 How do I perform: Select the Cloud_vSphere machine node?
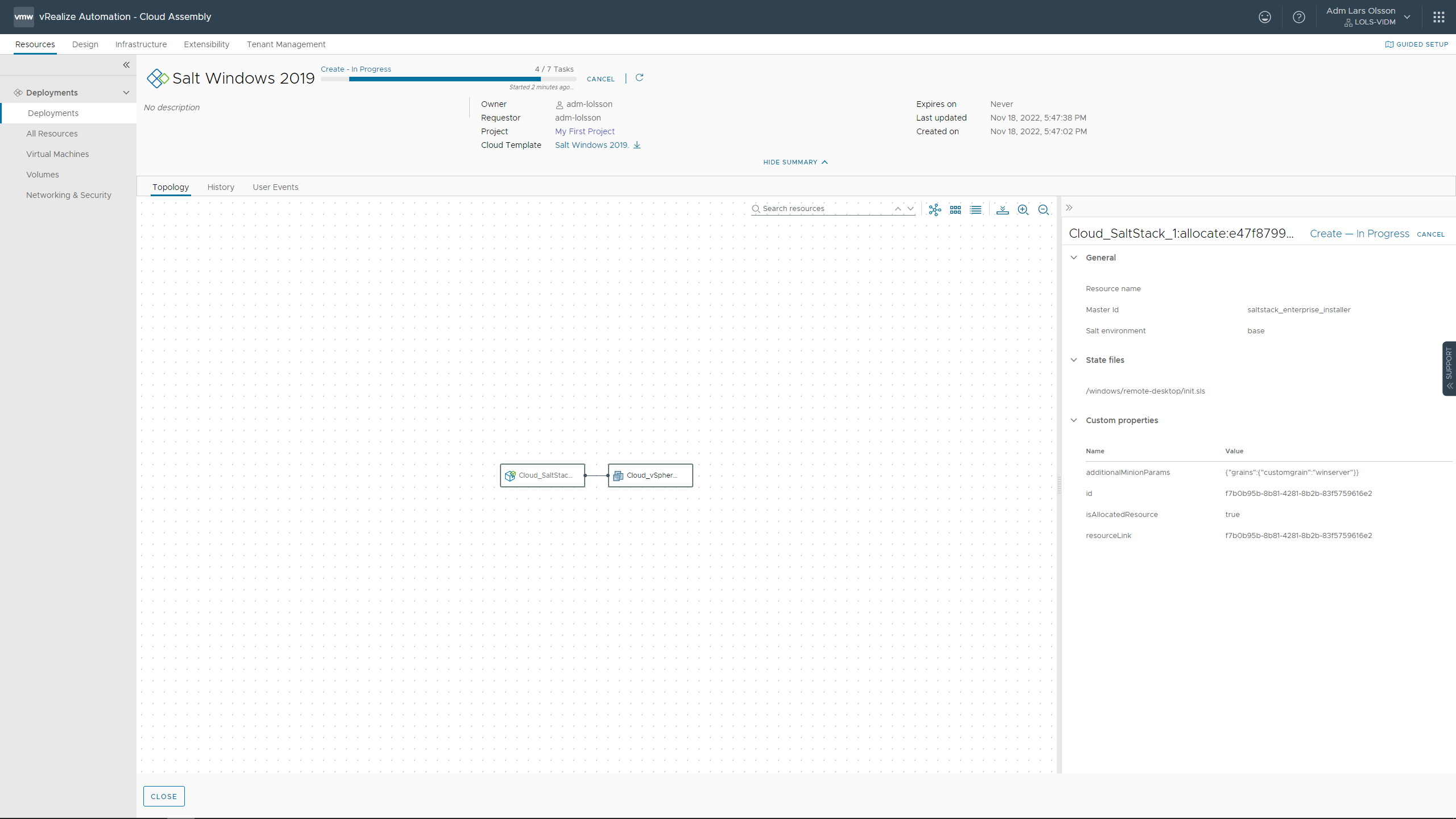click(x=651, y=475)
